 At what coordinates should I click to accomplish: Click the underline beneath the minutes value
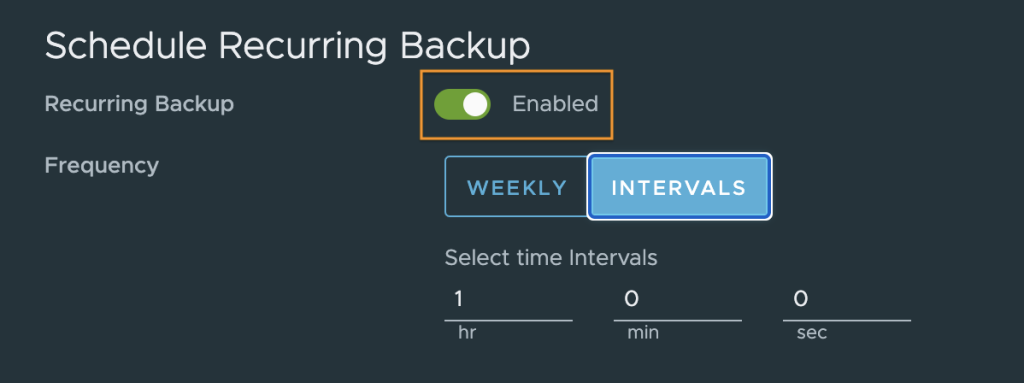pos(677,320)
